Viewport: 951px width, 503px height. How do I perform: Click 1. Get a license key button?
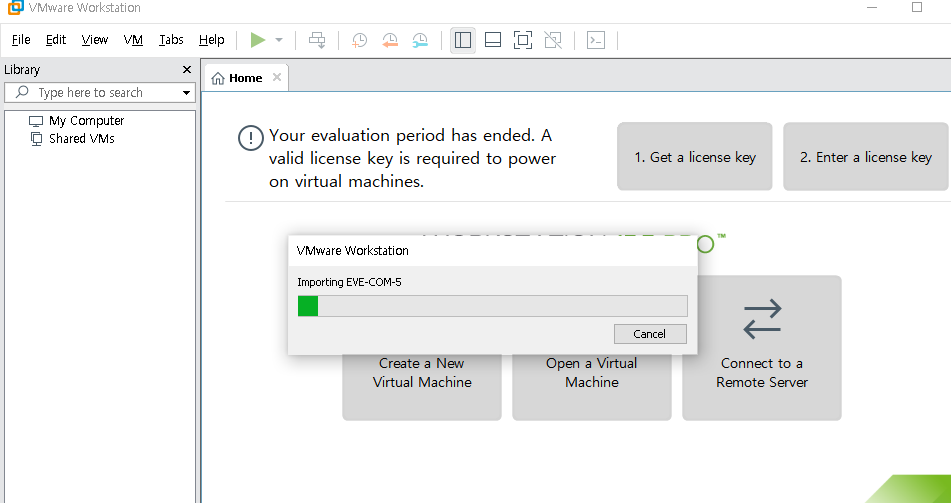(694, 157)
